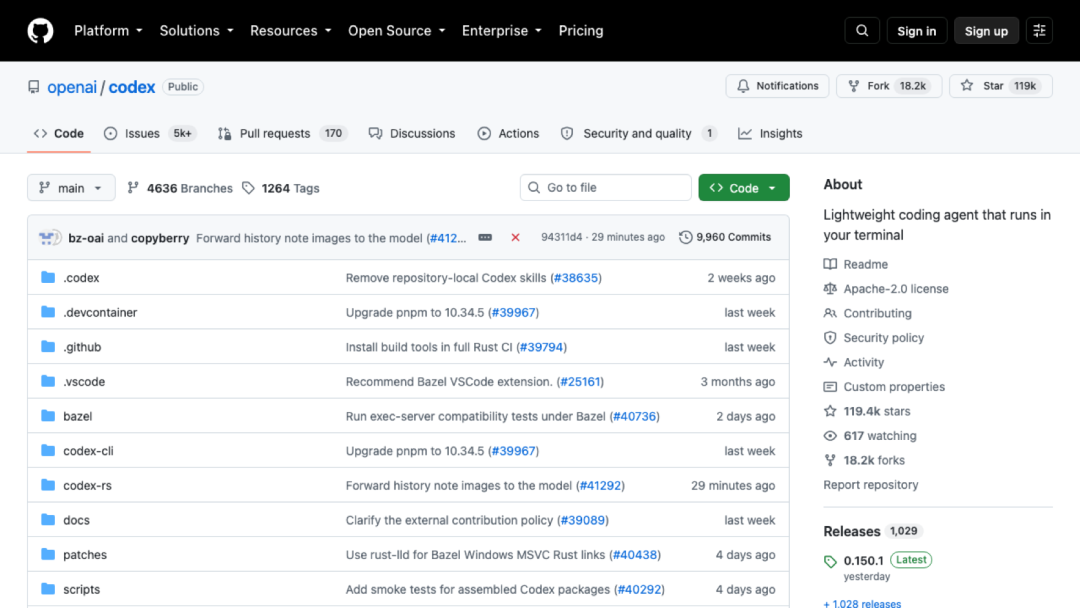Screen dimensions: 1080x608
Task: Click the scale icon beside Apache-2.0 license
Action: point(830,289)
